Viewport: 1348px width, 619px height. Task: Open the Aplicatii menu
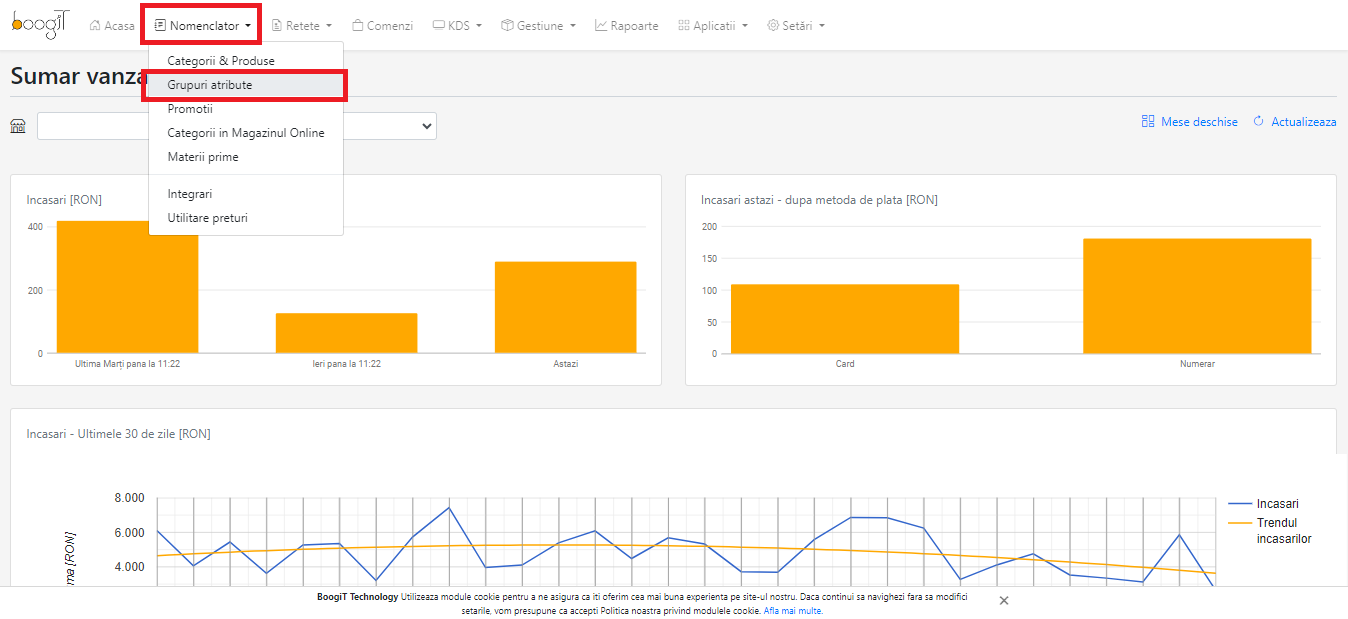click(713, 26)
